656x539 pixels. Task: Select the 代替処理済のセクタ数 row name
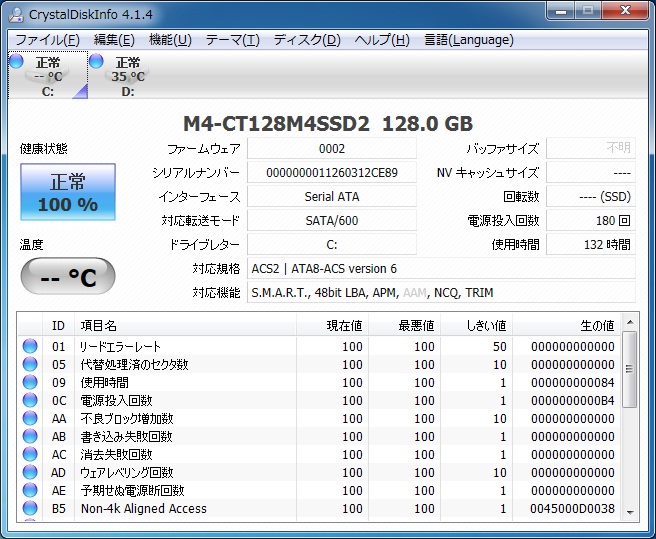click(134, 364)
